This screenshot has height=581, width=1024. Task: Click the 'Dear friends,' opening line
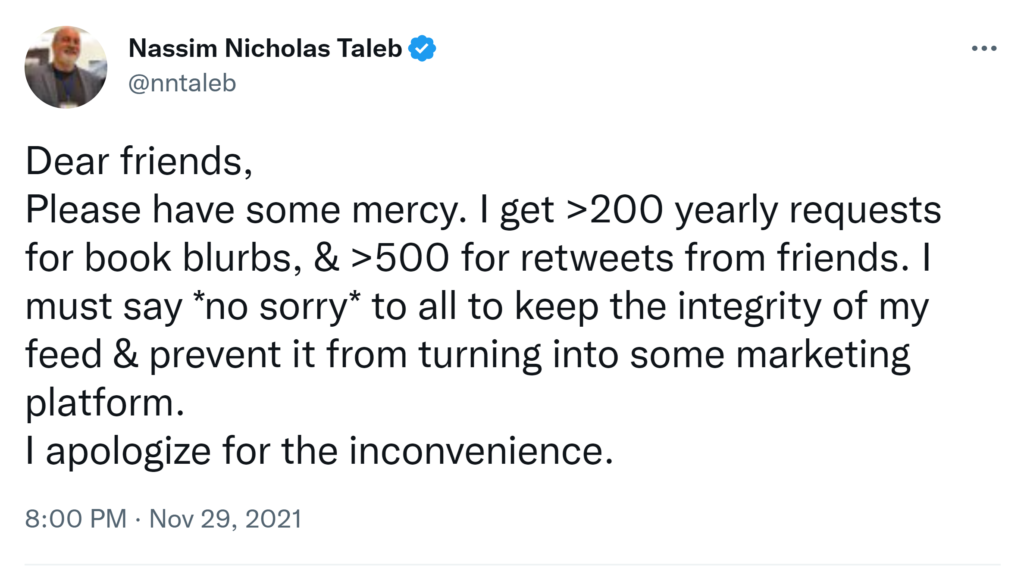click(137, 162)
